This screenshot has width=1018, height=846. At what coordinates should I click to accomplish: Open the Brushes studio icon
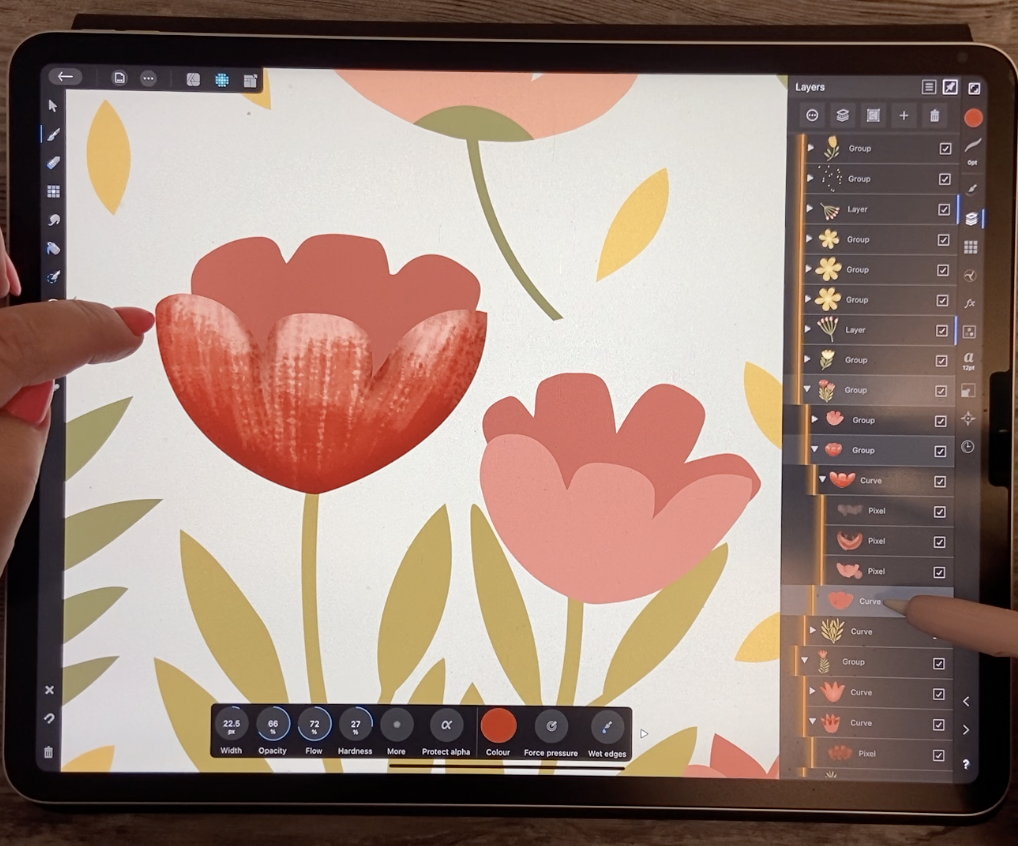972,188
